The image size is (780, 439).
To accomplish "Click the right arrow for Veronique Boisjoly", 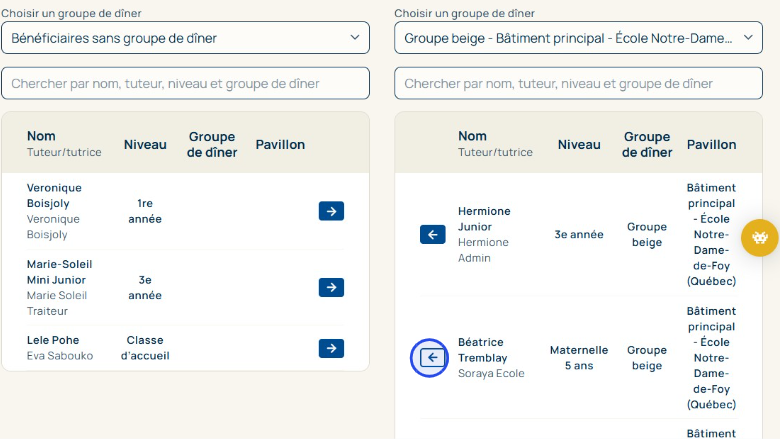I will pos(331,211).
